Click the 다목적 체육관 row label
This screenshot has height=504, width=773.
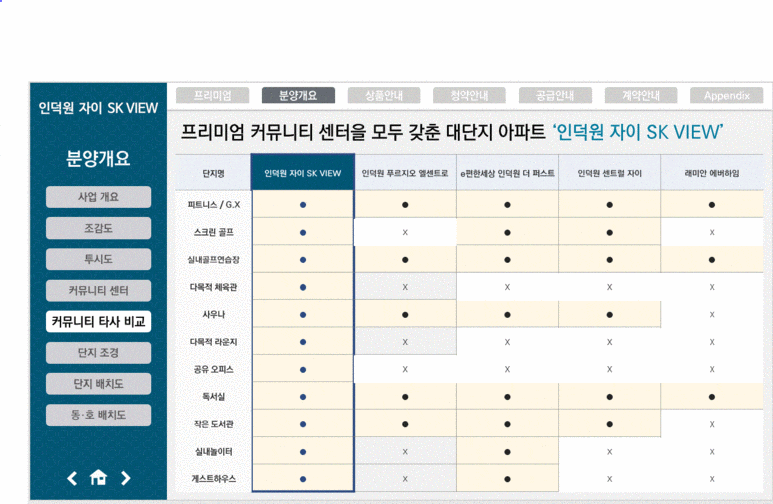[213, 287]
